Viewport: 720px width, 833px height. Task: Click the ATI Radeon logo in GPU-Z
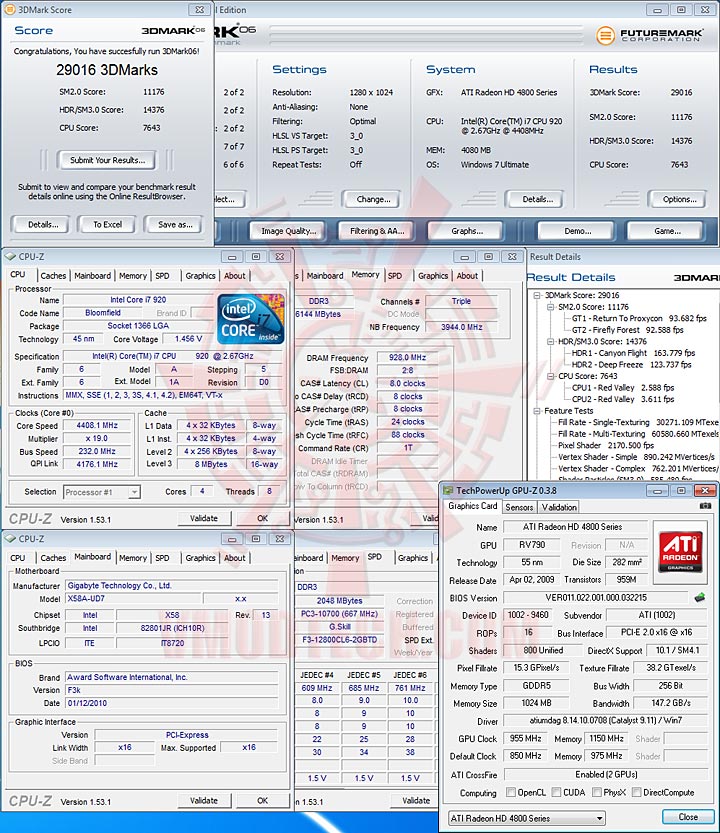tap(681, 552)
